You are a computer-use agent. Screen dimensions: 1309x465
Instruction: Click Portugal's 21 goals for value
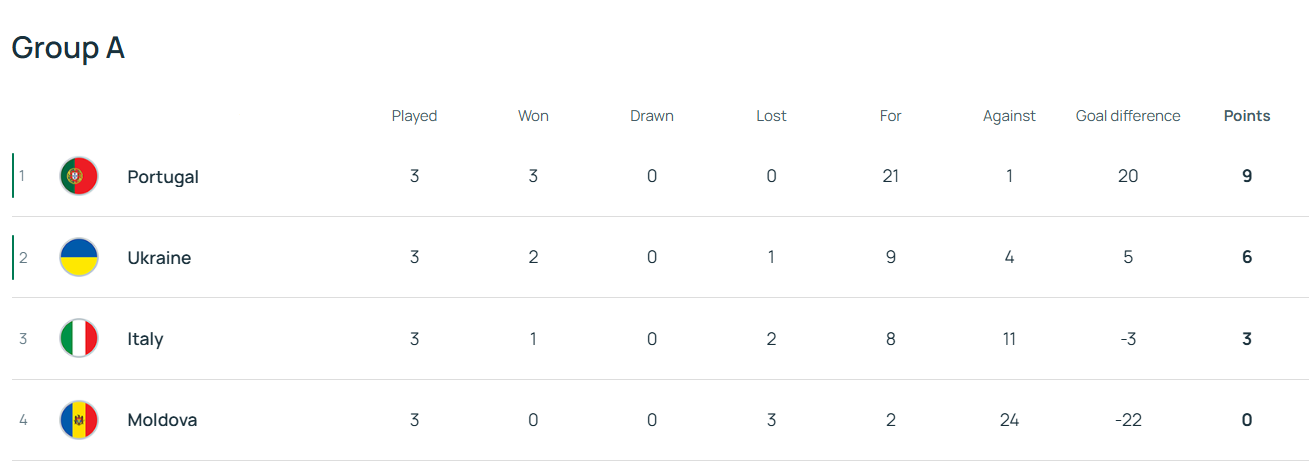(x=890, y=176)
